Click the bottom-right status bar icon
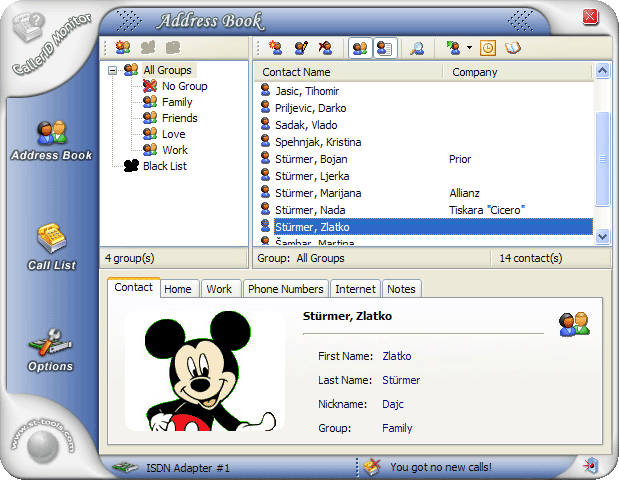 [591, 466]
